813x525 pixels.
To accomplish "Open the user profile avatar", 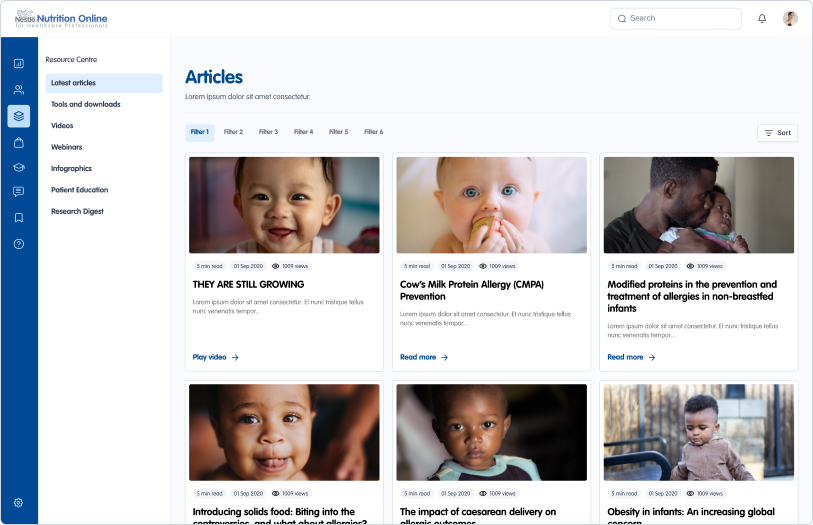I will click(790, 18).
